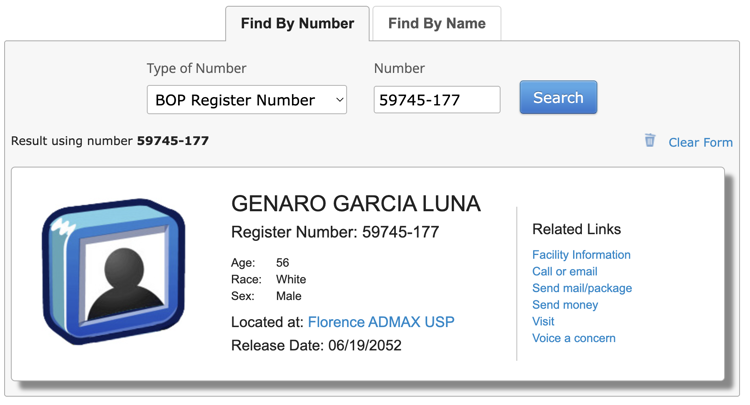
Task: Click the Release Date 06/19/2052 text
Action: click(316, 345)
